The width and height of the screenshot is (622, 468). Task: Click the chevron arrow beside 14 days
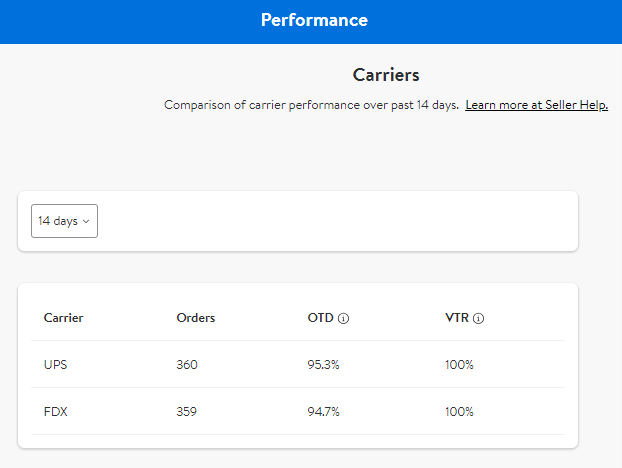pos(86,221)
